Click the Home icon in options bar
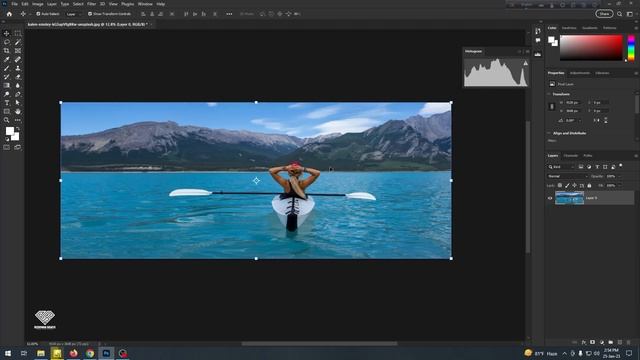The image size is (640, 360). pos(9,14)
